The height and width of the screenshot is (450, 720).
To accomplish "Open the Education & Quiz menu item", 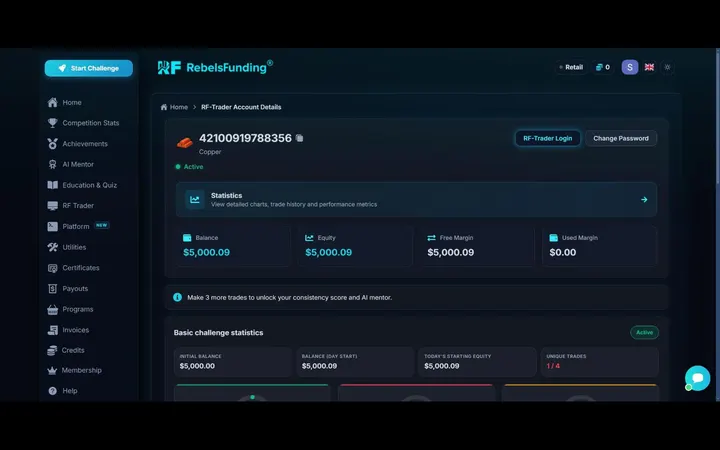I will [90, 185].
